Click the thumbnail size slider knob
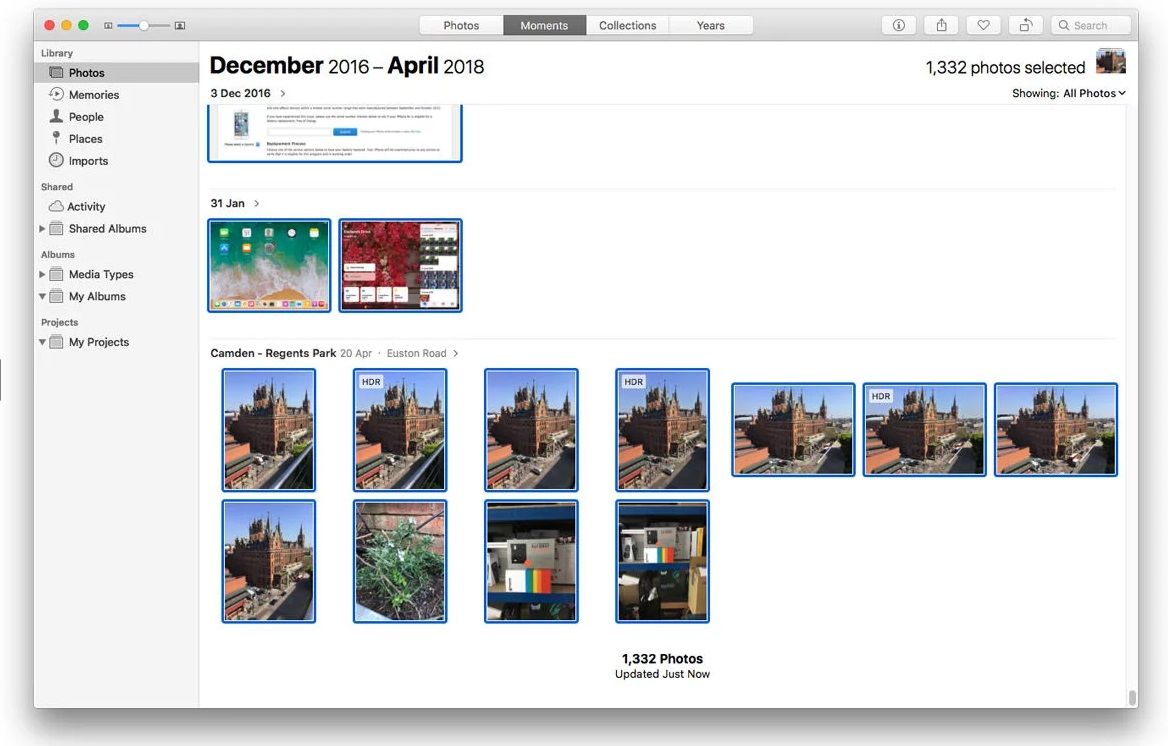The height and width of the screenshot is (746, 1168). [143, 25]
